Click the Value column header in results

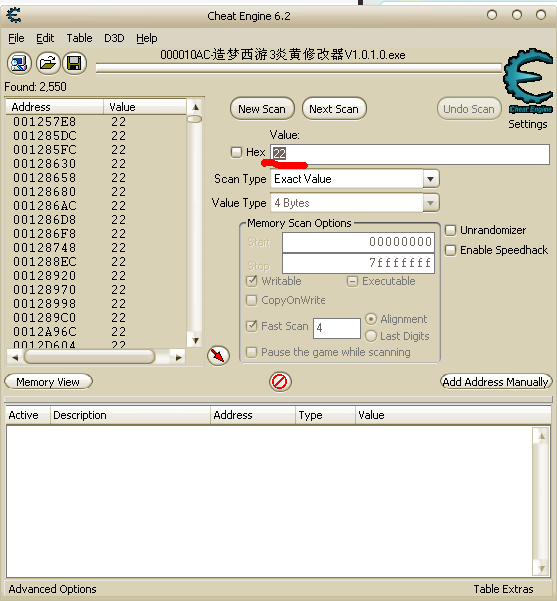145,107
